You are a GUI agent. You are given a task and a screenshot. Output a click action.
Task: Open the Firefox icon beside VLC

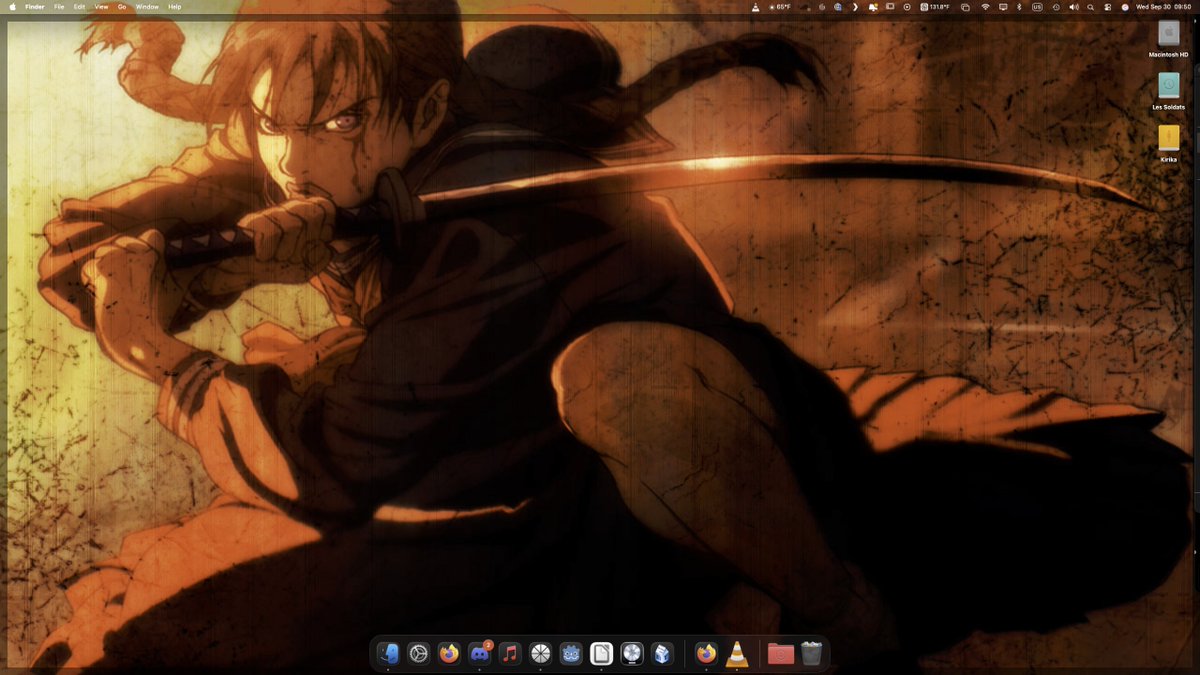coord(707,654)
